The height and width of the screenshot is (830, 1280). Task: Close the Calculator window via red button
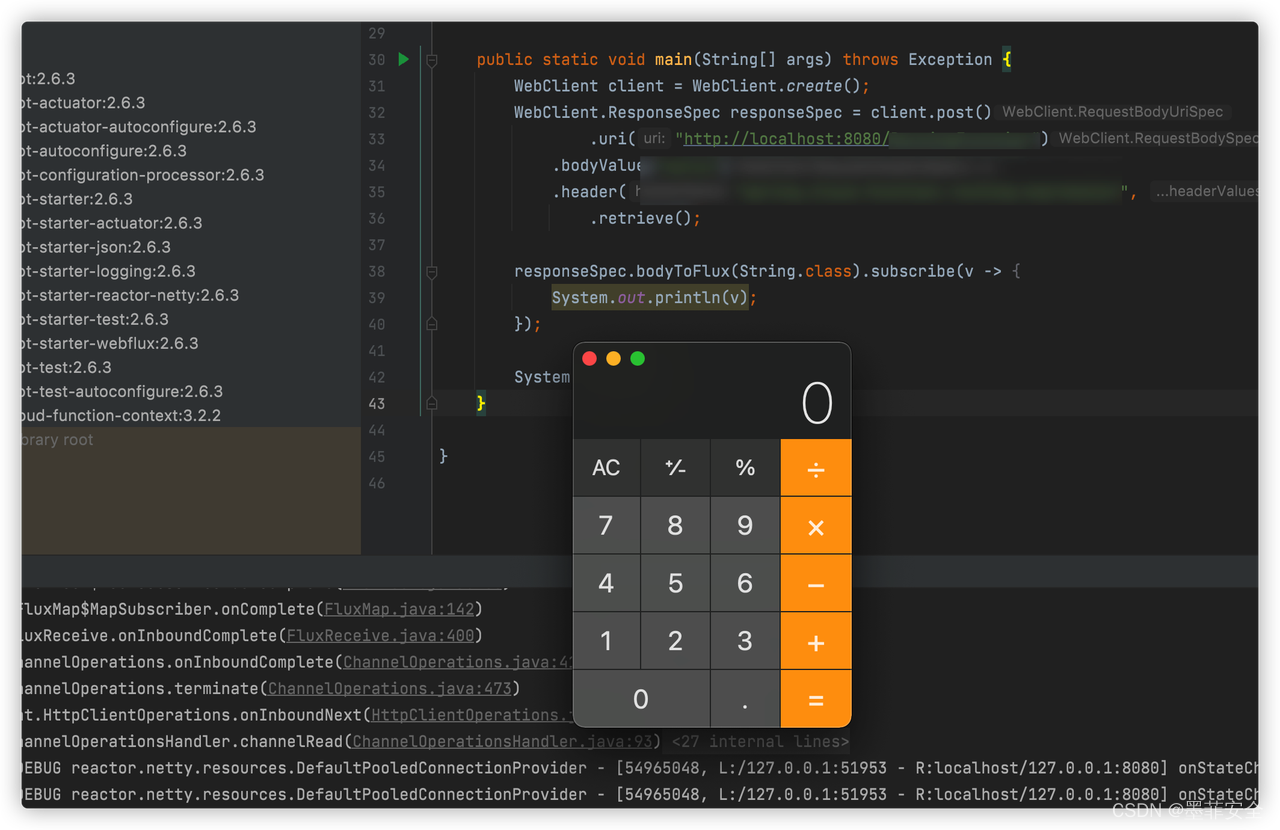click(590, 359)
